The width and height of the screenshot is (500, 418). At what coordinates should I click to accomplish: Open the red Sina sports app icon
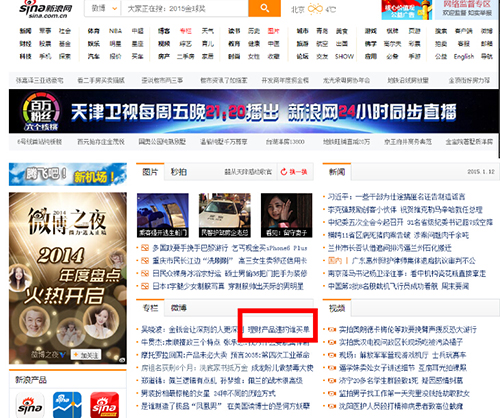105,405
